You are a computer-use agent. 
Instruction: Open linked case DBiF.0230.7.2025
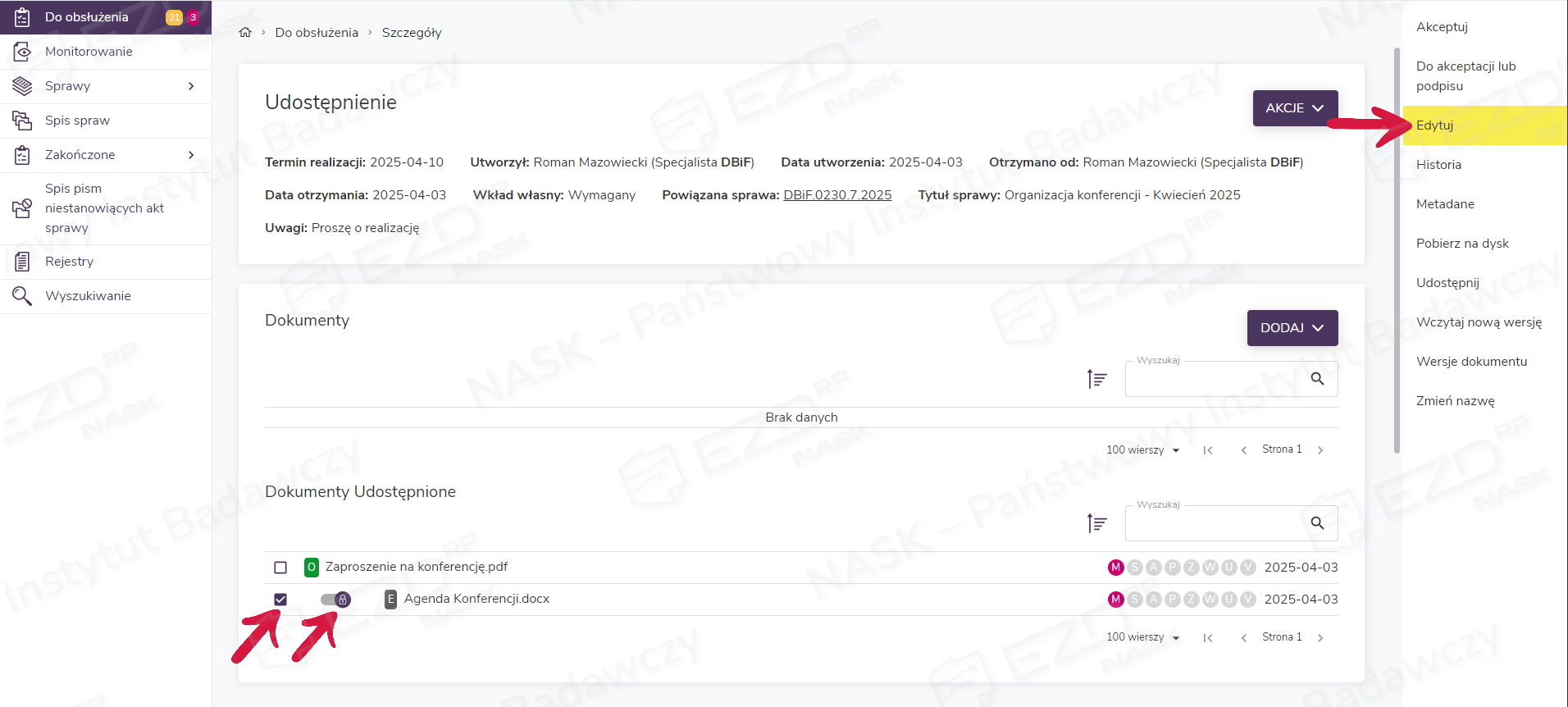[837, 195]
